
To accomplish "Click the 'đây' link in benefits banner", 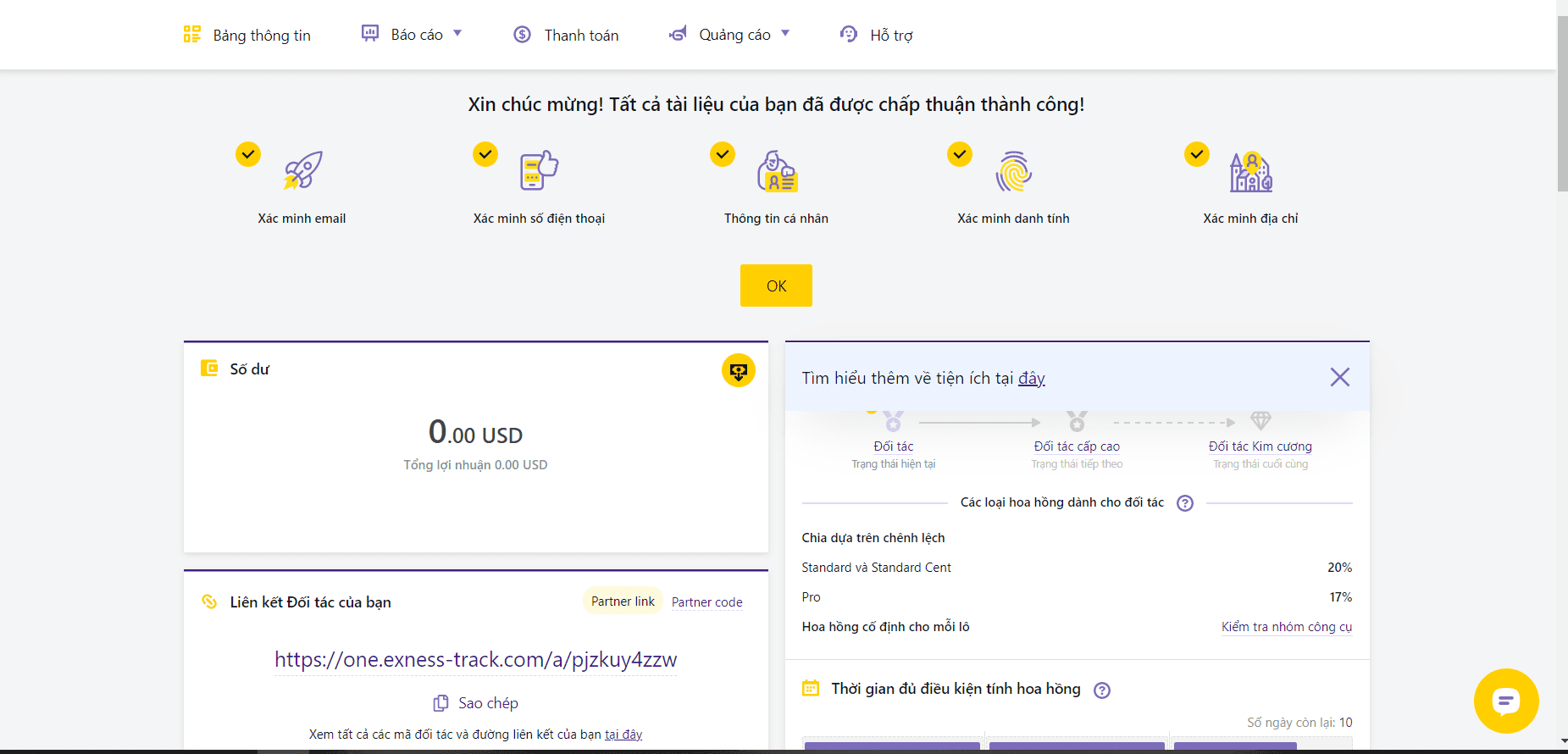I will pos(1032,378).
